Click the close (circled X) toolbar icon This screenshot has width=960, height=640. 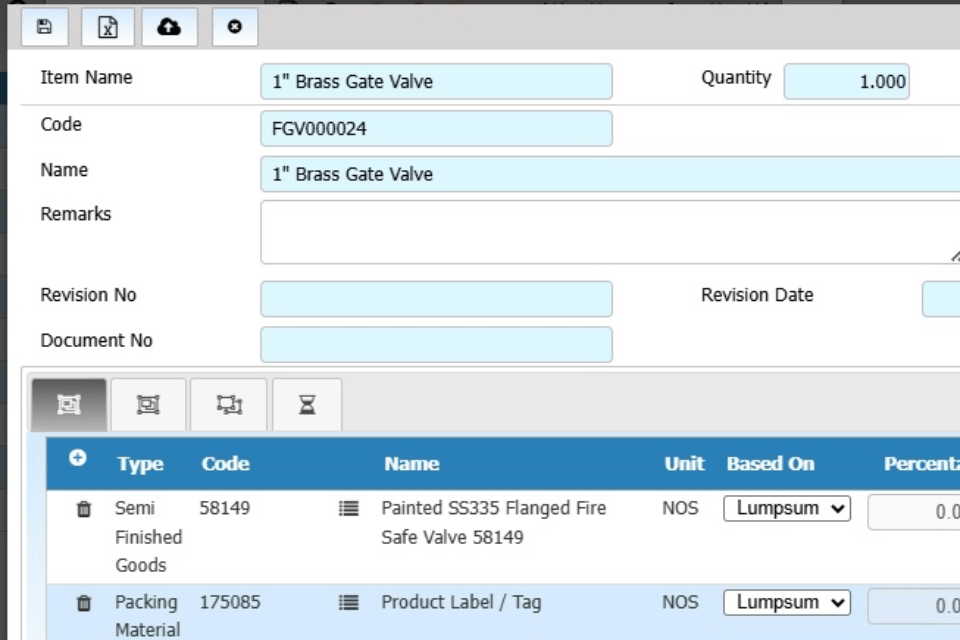234,27
